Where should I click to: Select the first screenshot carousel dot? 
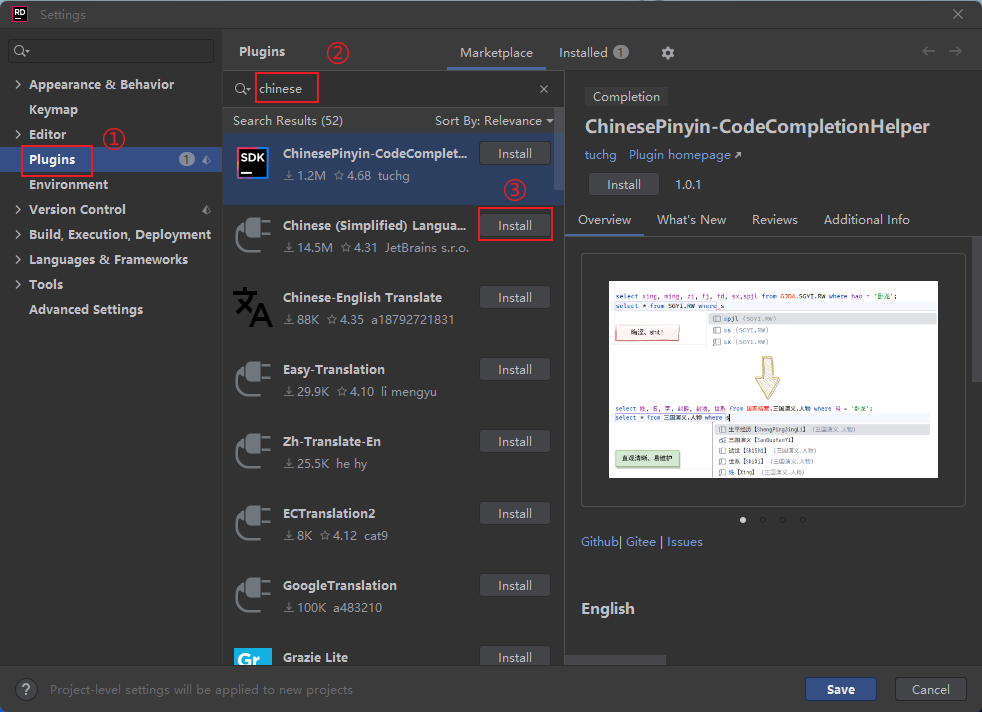click(x=743, y=520)
